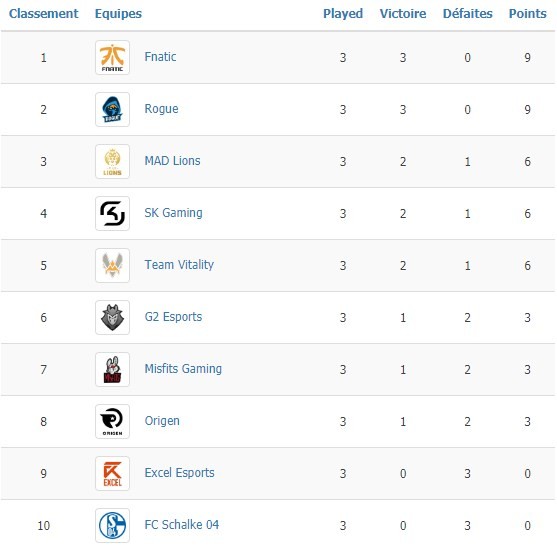This screenshot has width=557, height=554.
Task: Follow the Rogue team name link
Action: (161, 109)
